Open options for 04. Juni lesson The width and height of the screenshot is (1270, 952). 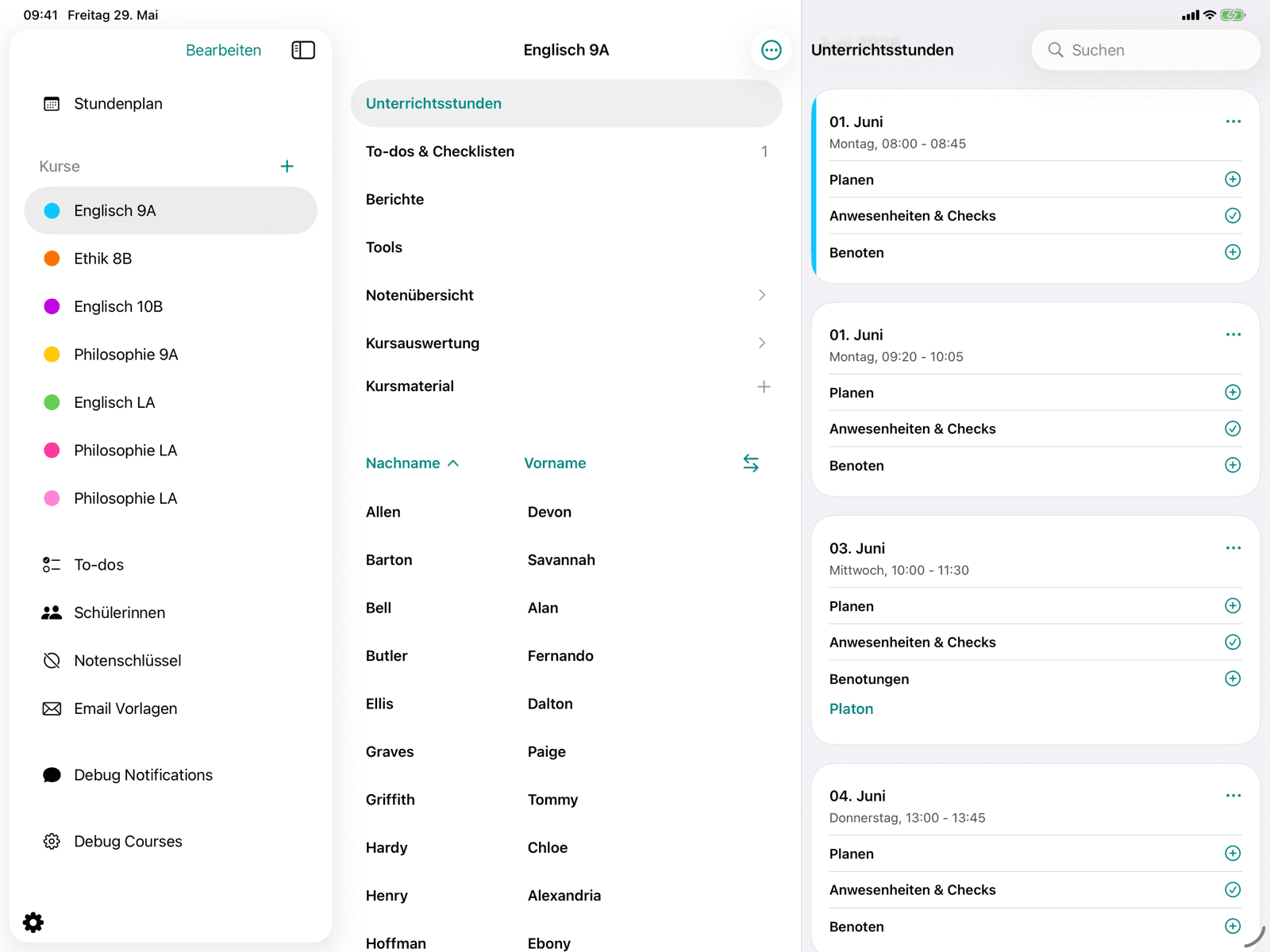click(1233, 796)
